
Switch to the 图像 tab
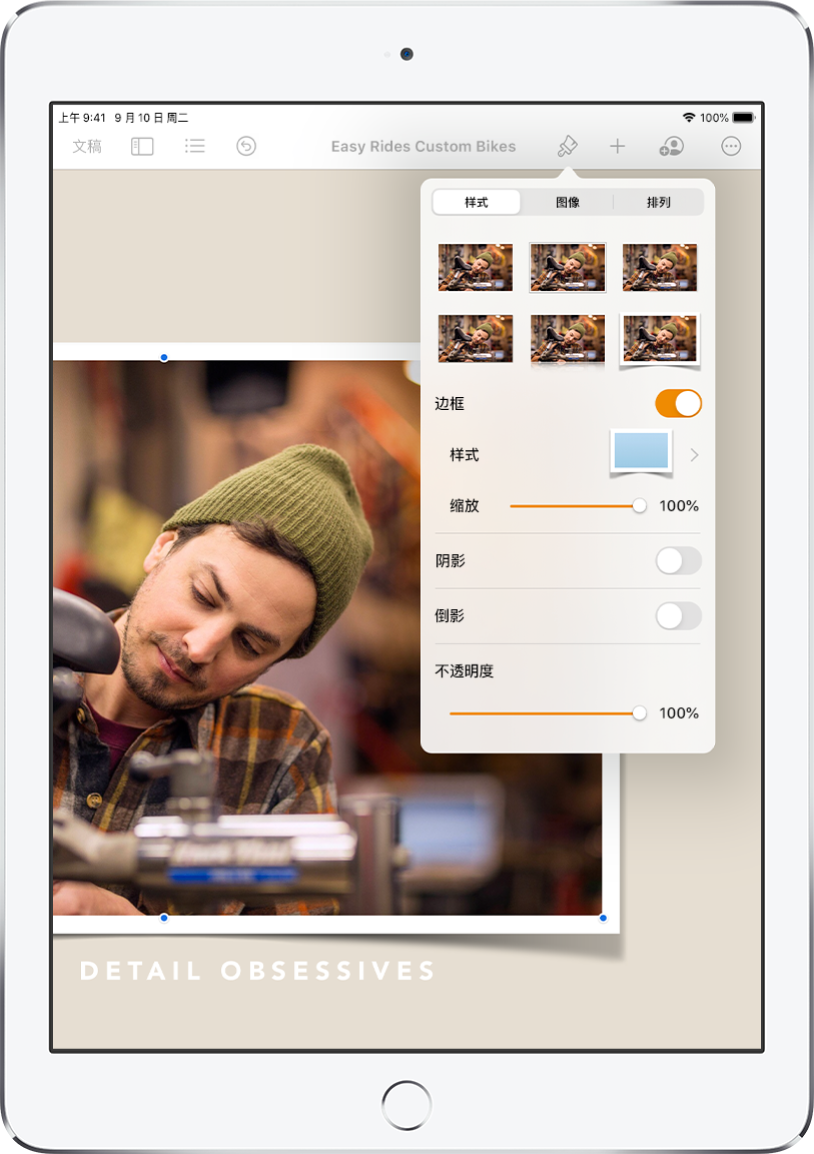(567, 202)
